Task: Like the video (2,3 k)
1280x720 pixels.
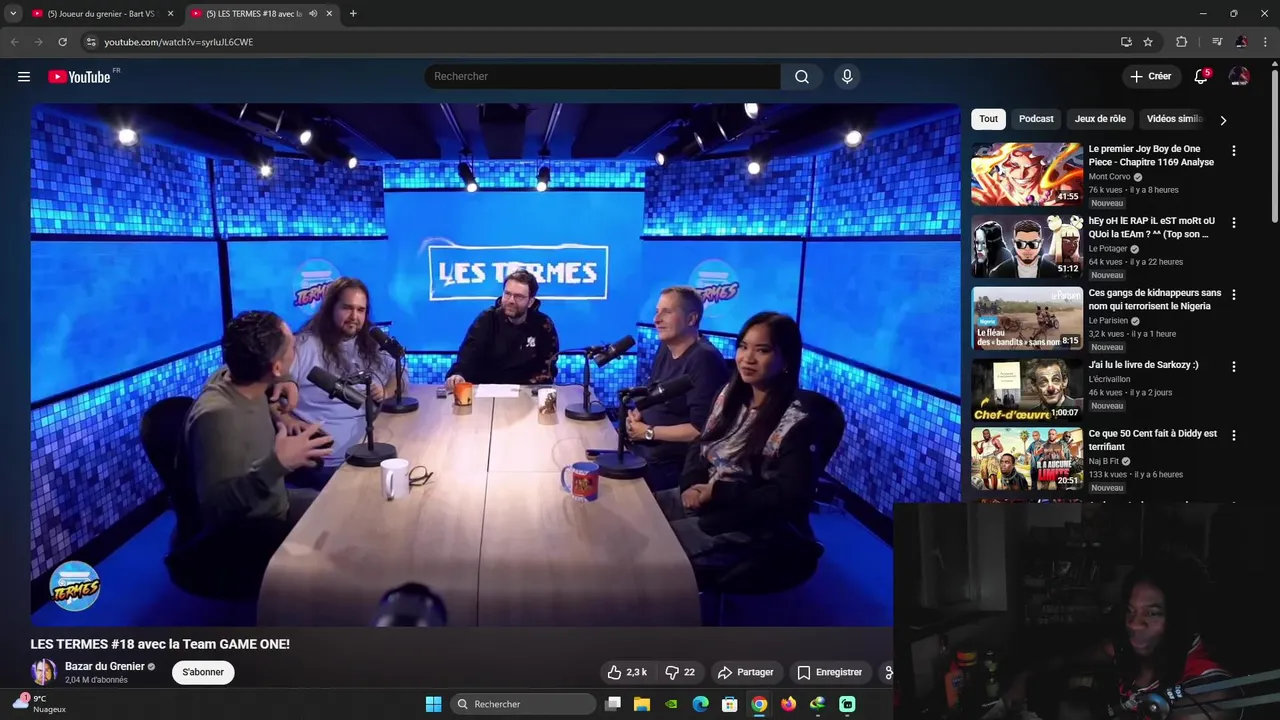Action: [628, 672]
